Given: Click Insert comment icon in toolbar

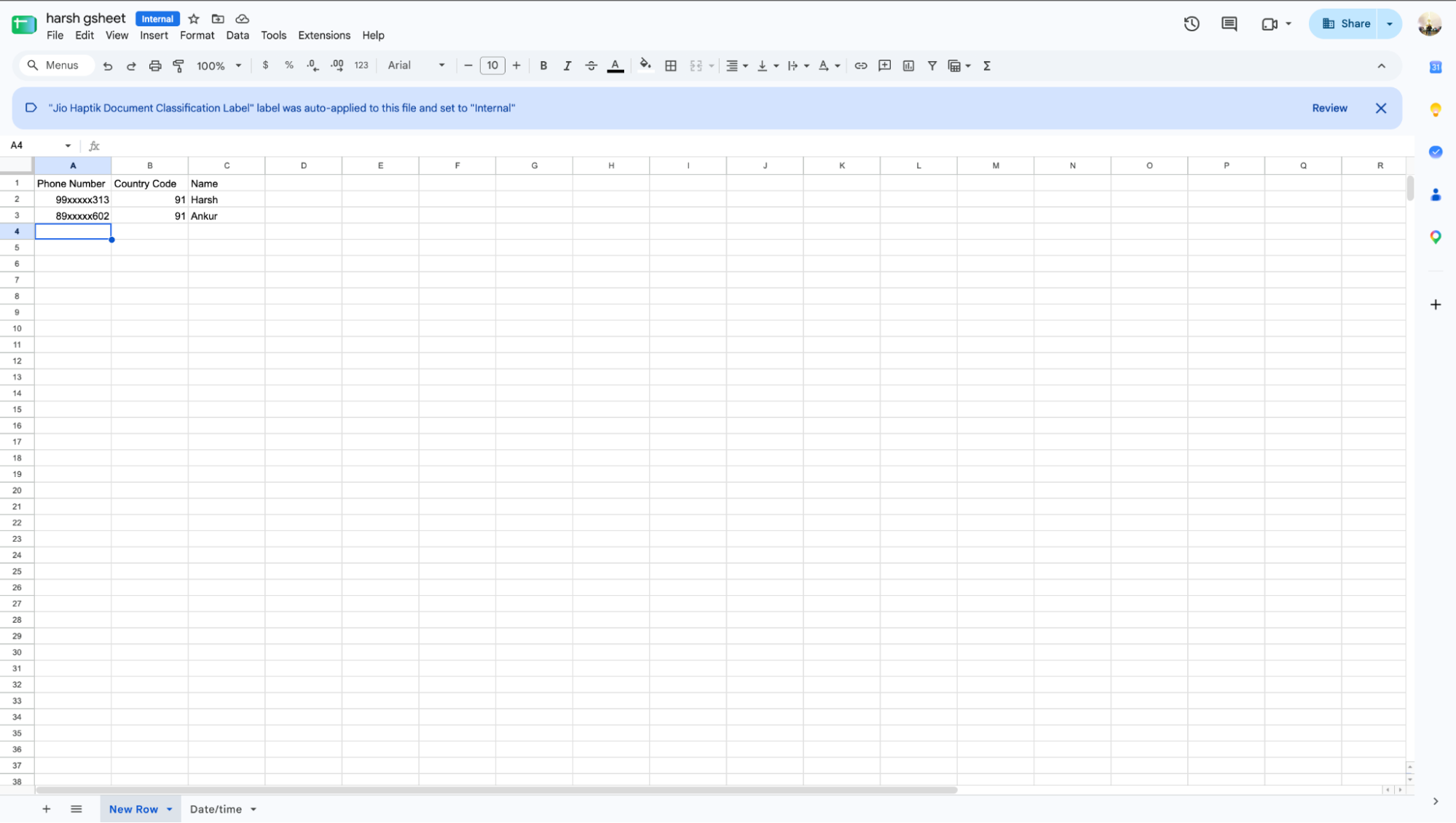Looking at the screenshot, I should pyautogui.click(x=884, y=66).
